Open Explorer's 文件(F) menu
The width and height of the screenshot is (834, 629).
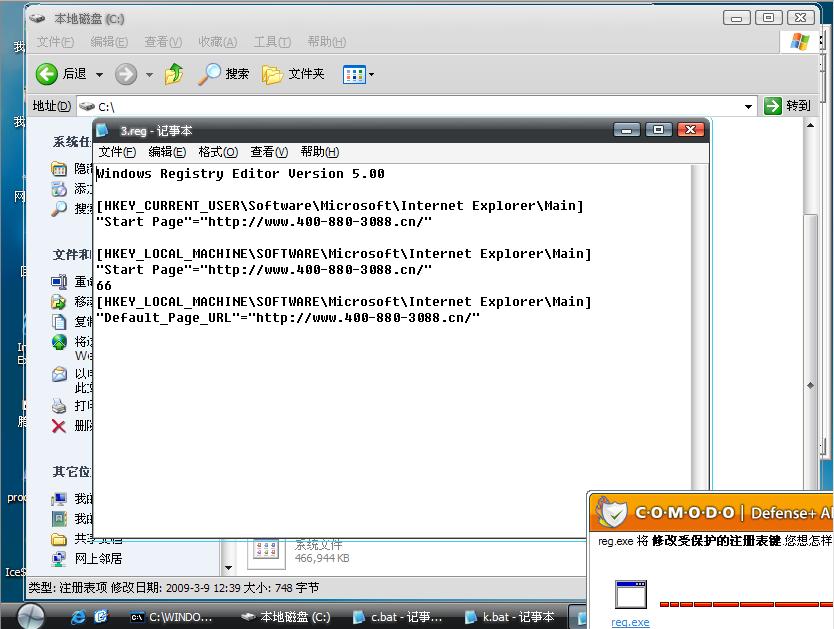click(x=55, y=41)
